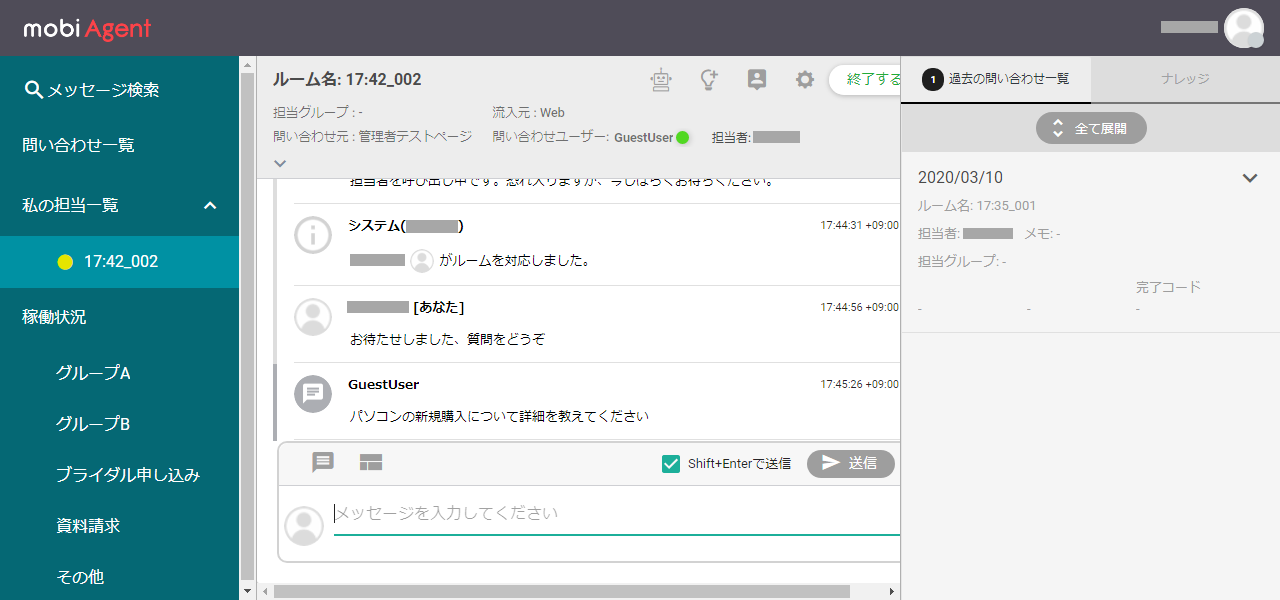This screenshot has height=600, width=1280.
Task: Click the mobi Agent logo
Action: 87,28
